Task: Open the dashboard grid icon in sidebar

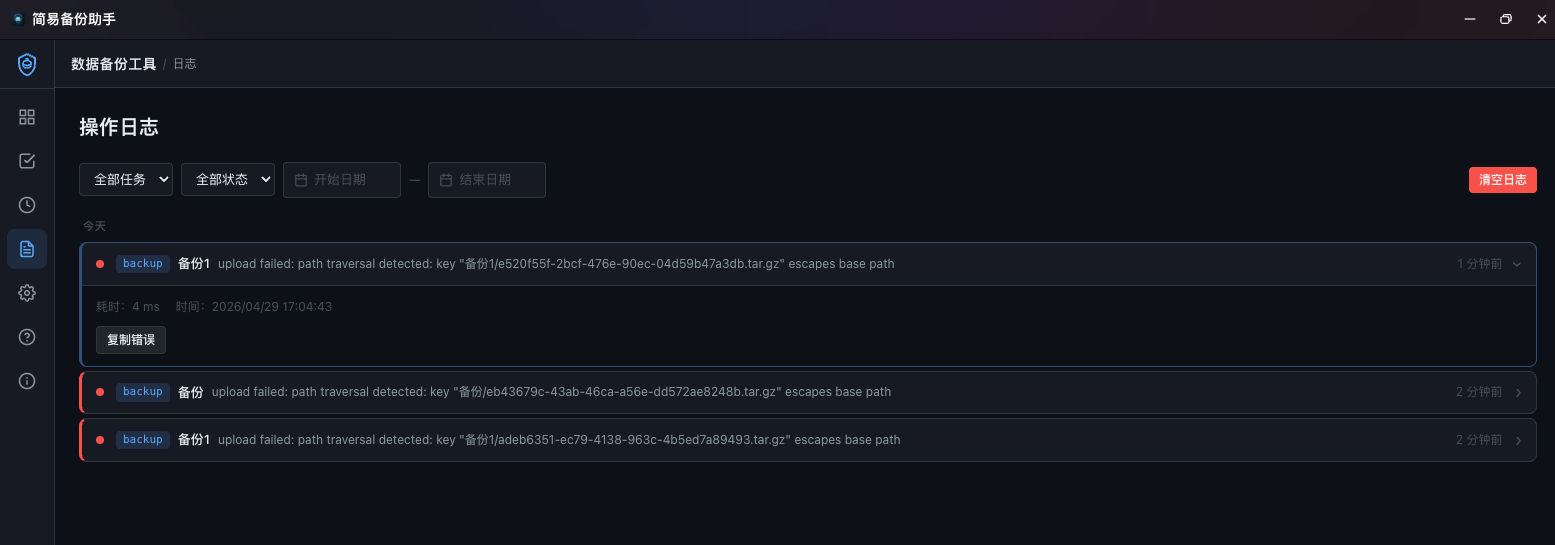Action: pyautogui.click(x=27, y=117)
